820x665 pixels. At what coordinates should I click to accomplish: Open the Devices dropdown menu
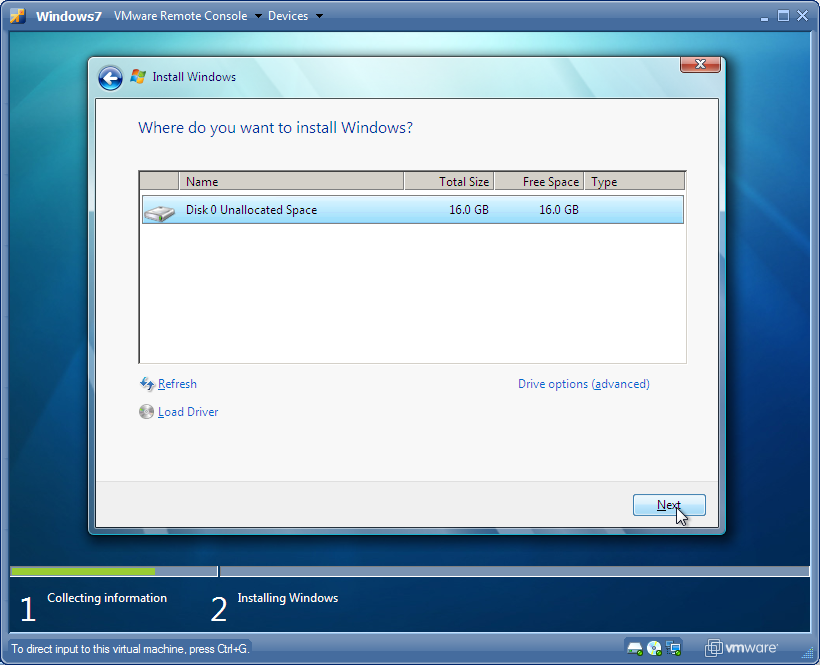(295, 16)
